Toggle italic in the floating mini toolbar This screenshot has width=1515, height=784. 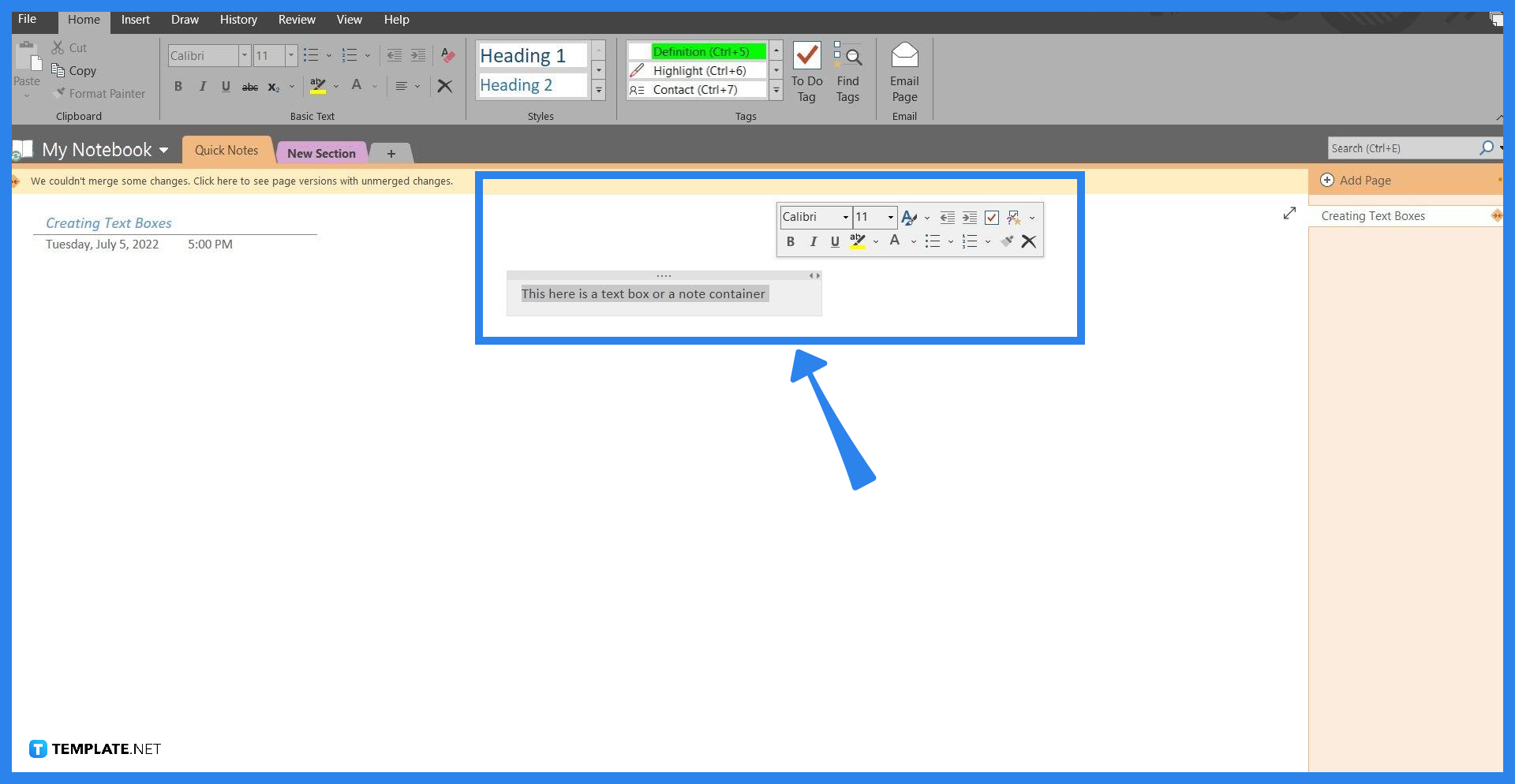click(x=813, y=241)
